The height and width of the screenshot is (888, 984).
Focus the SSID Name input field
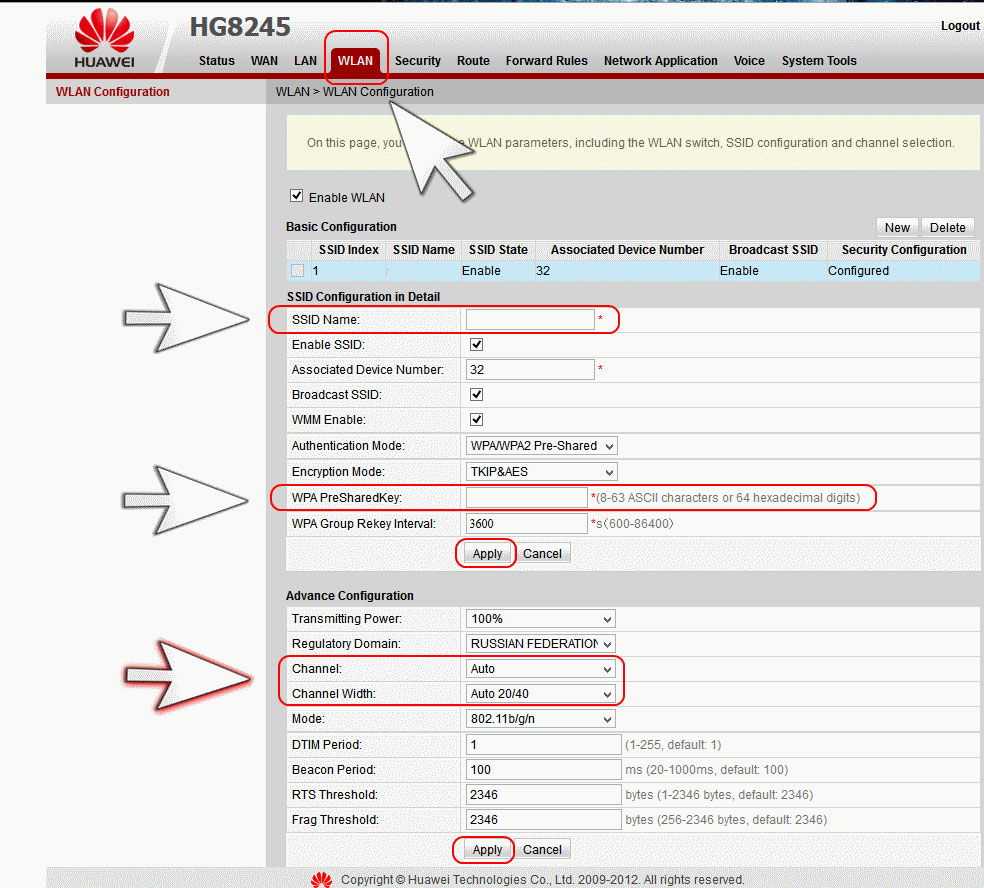pos(530,320)
